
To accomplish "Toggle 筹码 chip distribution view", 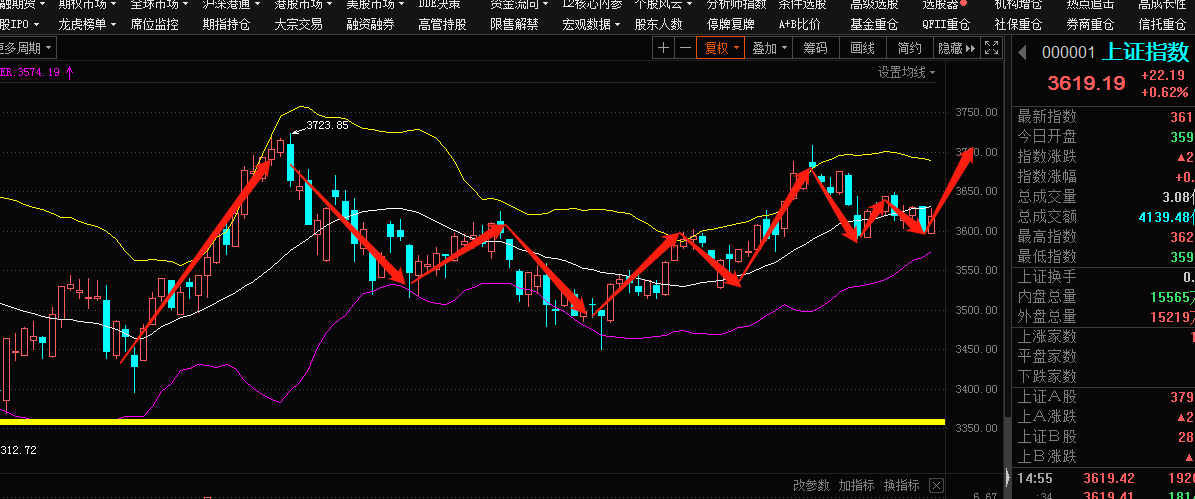I will pos(815,48).
